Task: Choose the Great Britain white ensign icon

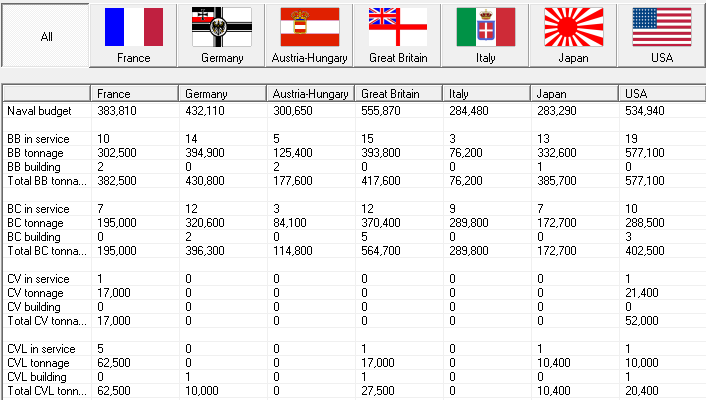Action: (x=397, y=27)
